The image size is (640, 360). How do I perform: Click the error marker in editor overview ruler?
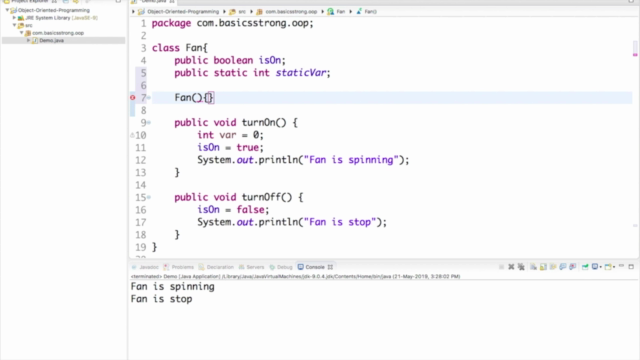tap(635, 54)
